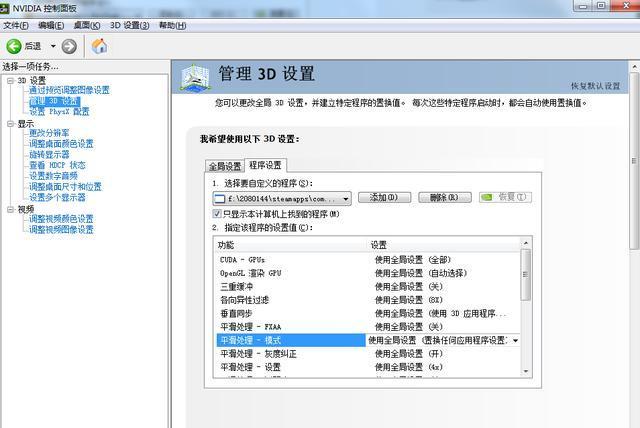Select the 各向异性过滤 settings row
Viewport: 640px width, 428px height.
368,300
